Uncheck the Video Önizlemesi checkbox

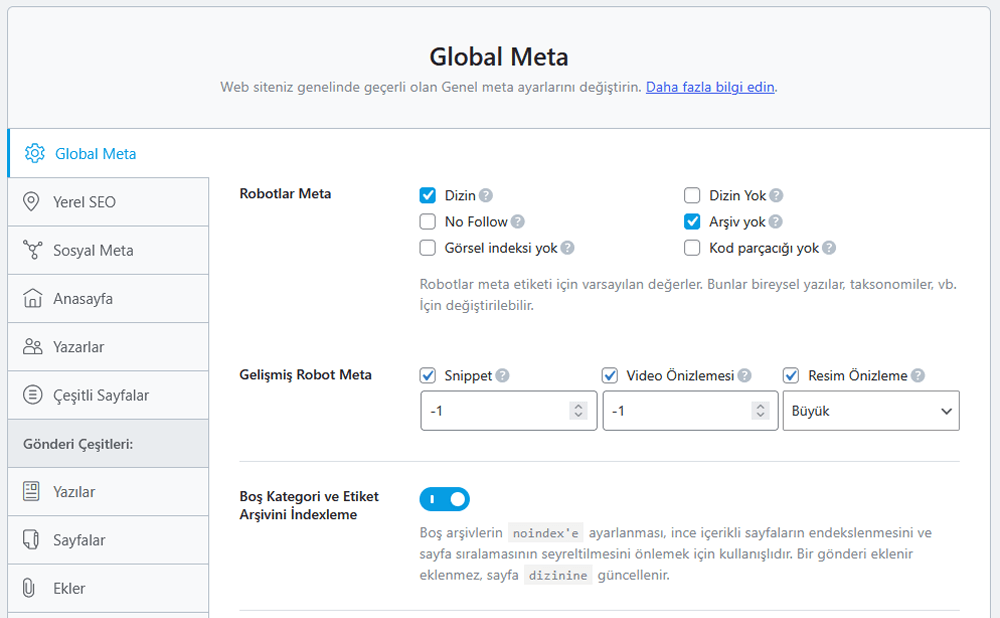pos(610,375)
